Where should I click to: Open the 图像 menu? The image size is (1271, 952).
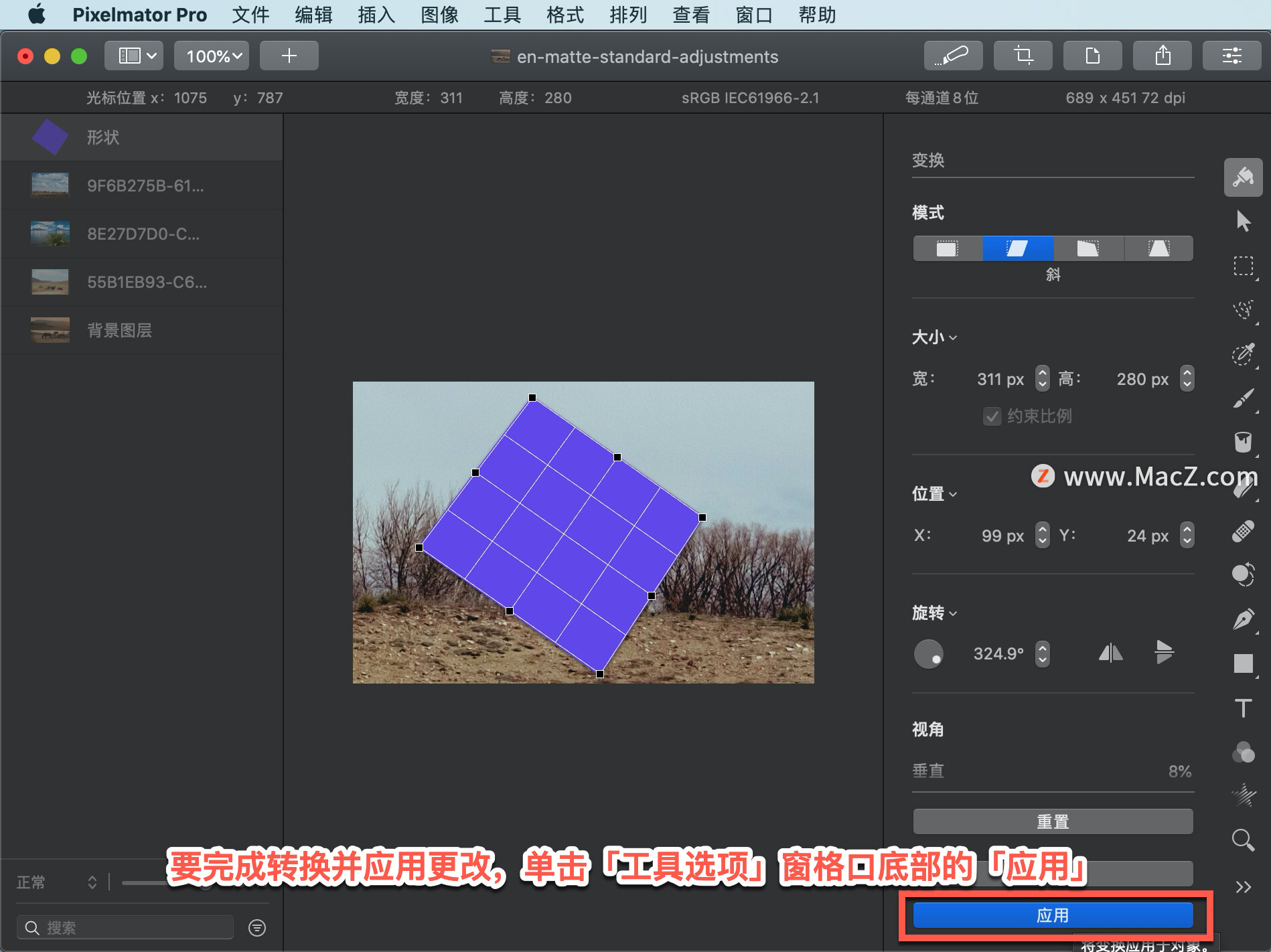(x=439, y=15)
